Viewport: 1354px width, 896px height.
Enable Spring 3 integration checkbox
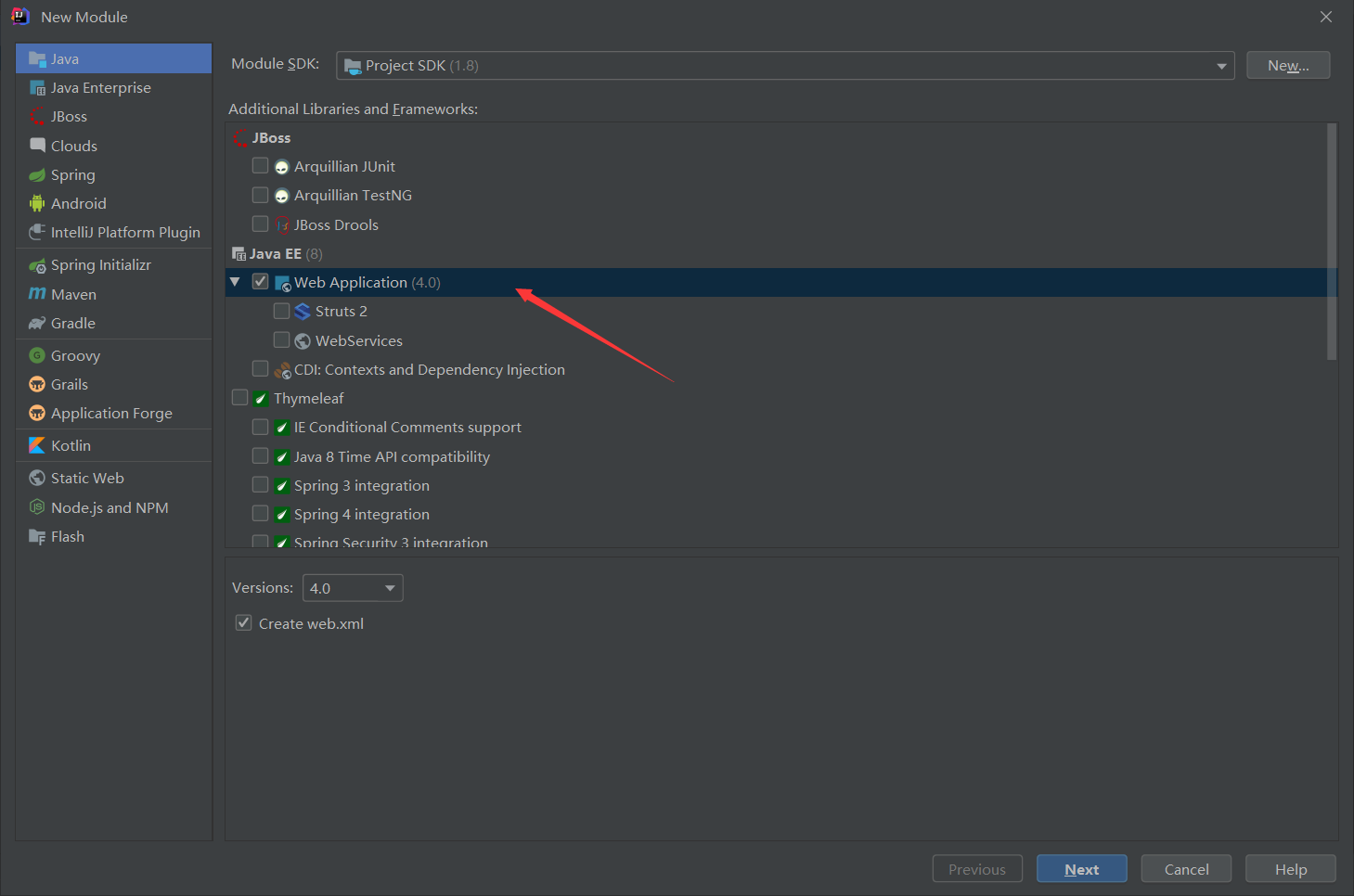[260, 484]
